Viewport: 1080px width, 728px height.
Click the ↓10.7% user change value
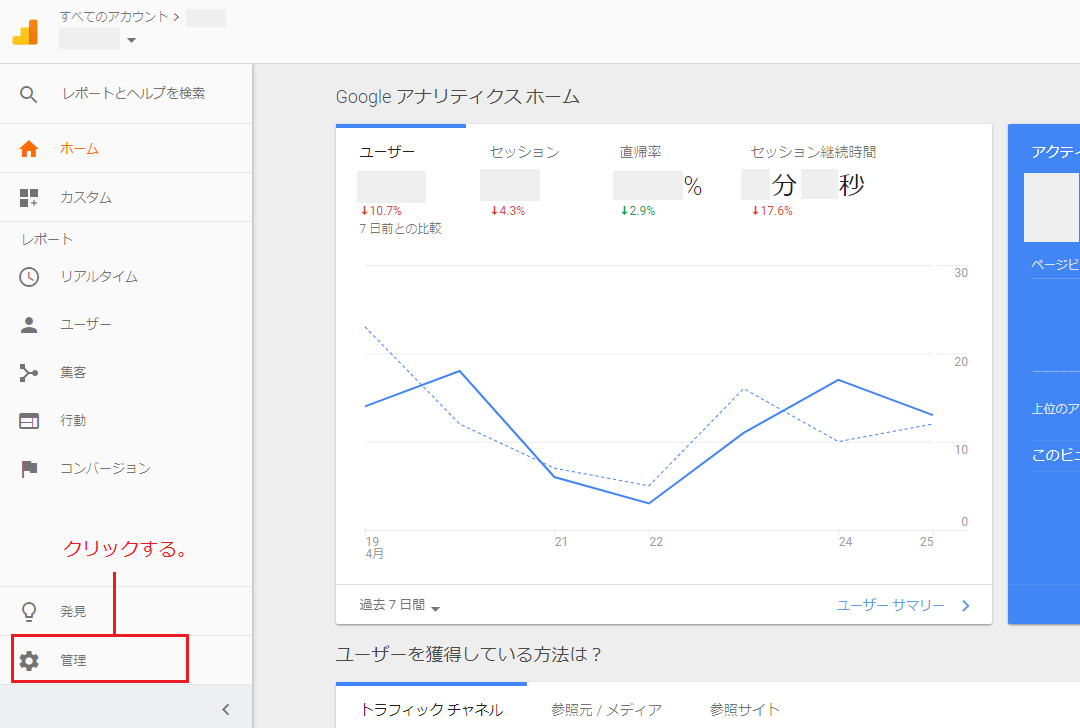[x=381, y=211]
